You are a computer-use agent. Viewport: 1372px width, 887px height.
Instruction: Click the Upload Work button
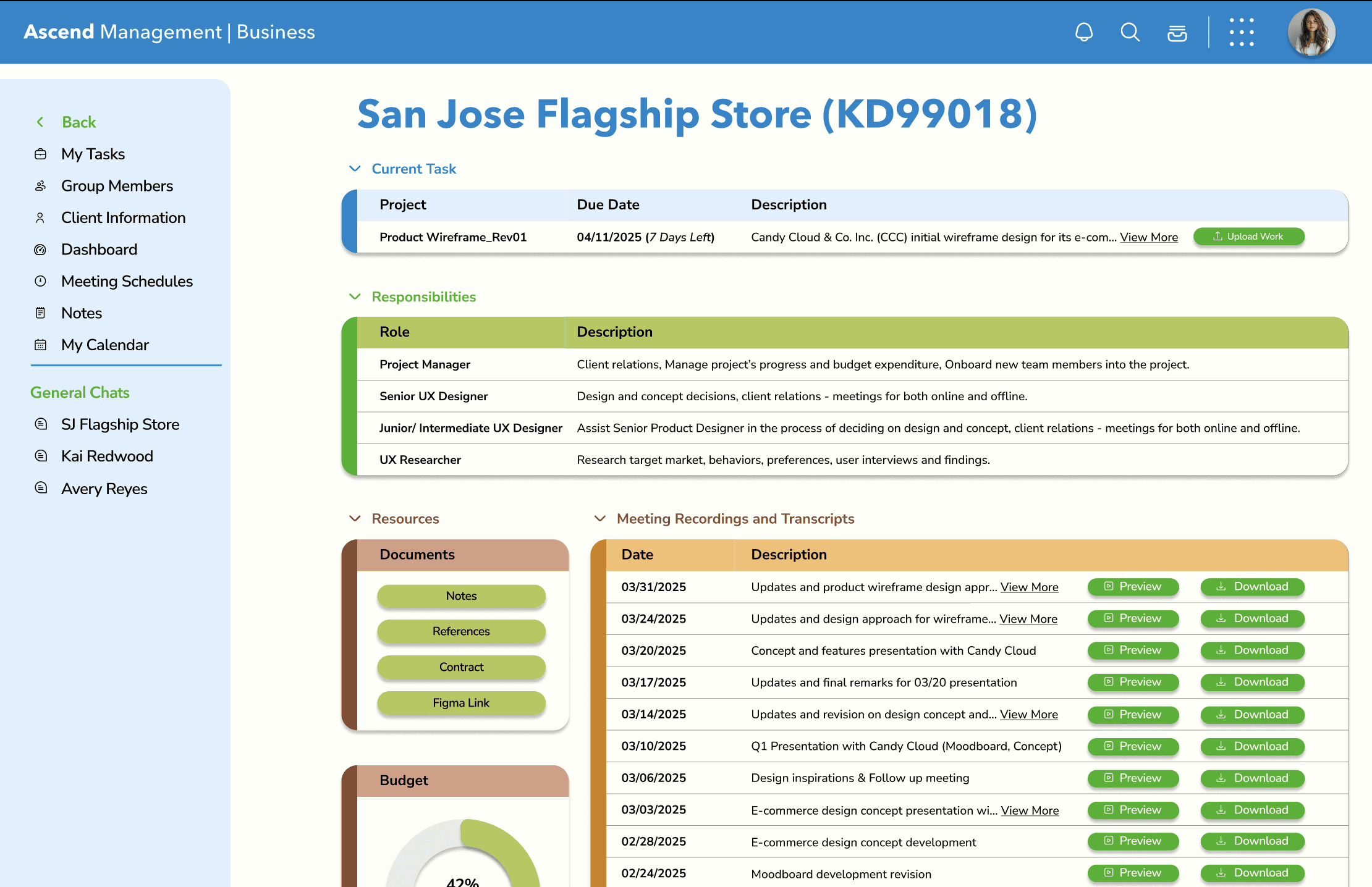[1248, 237]
